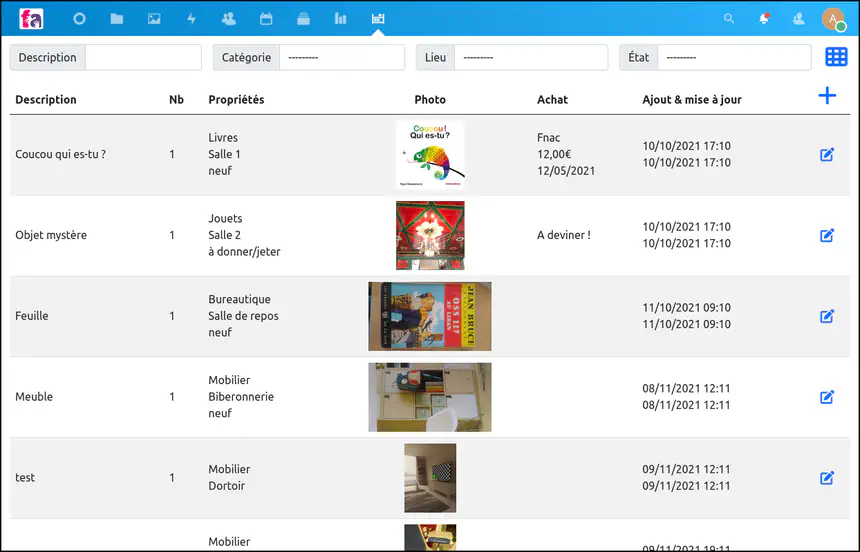Screen dimensions: 860x552
Task: Click the lightning bolt activity icon
Action: [x=191, y=19]
